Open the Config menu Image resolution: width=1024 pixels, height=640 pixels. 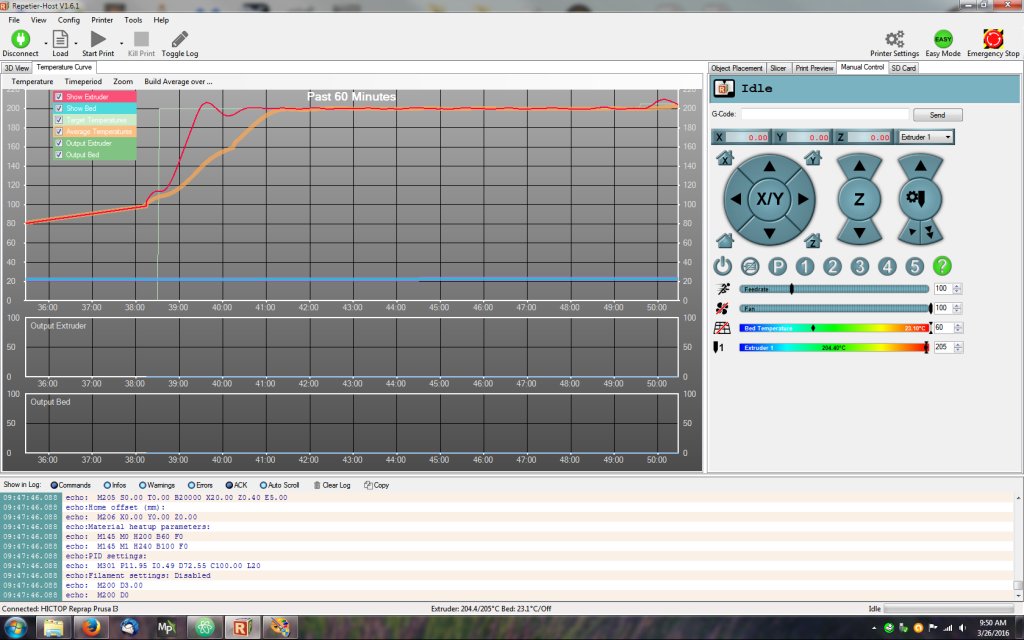pyautogui.click(x=69, y=20)
